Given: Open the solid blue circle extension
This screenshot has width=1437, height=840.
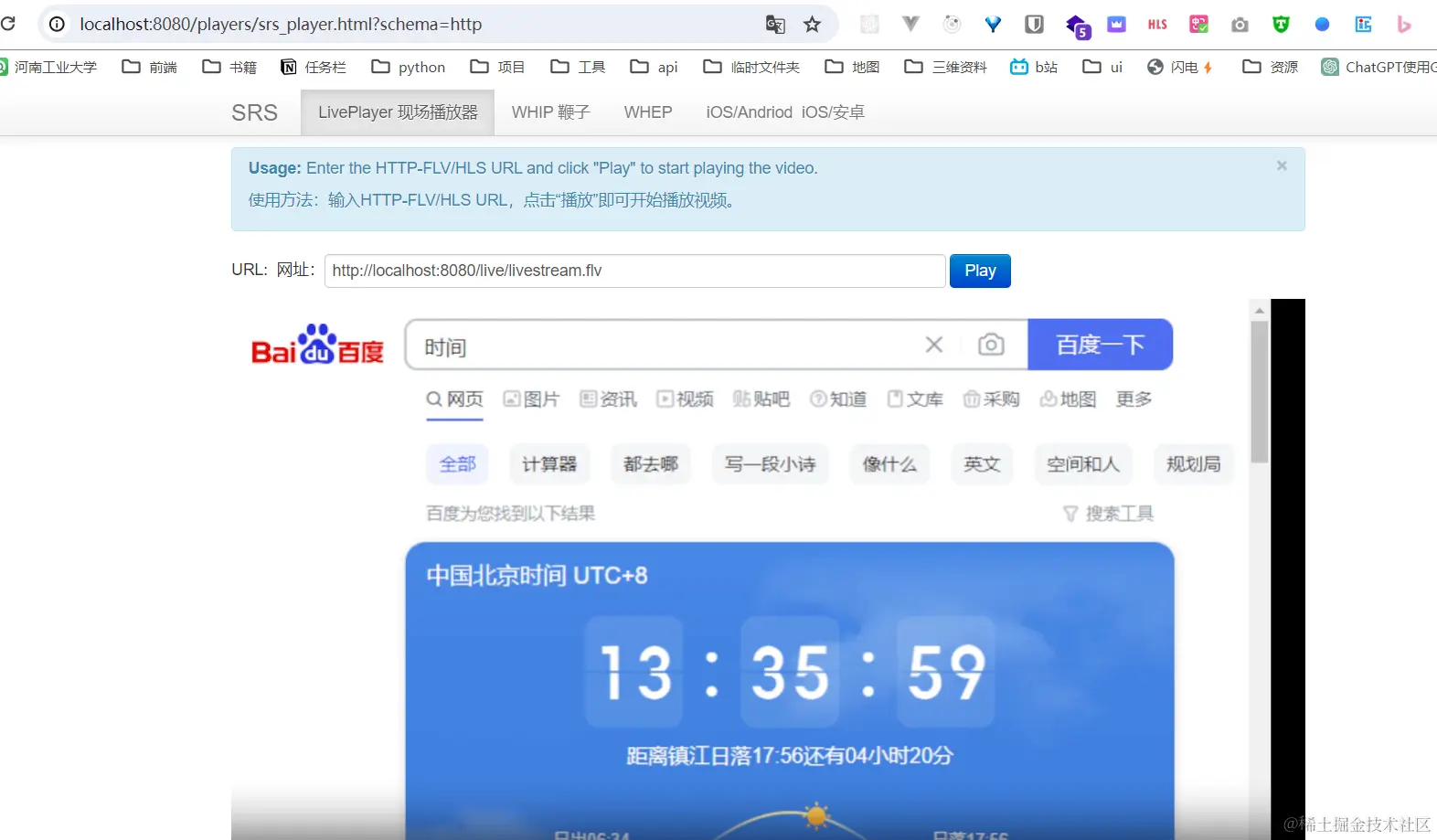Looking at the screenshot, I should pos(1322,25).
